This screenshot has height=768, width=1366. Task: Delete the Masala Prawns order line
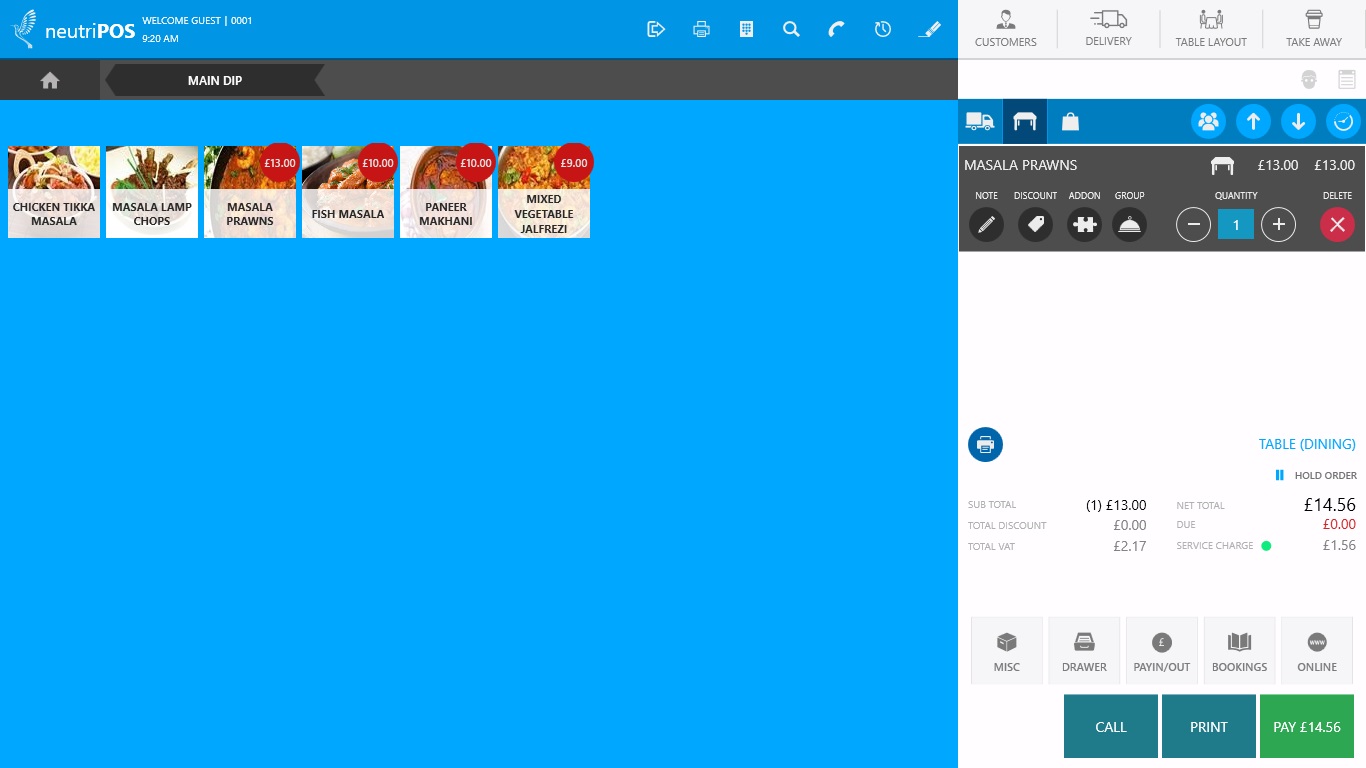[x=1337, y=225]
